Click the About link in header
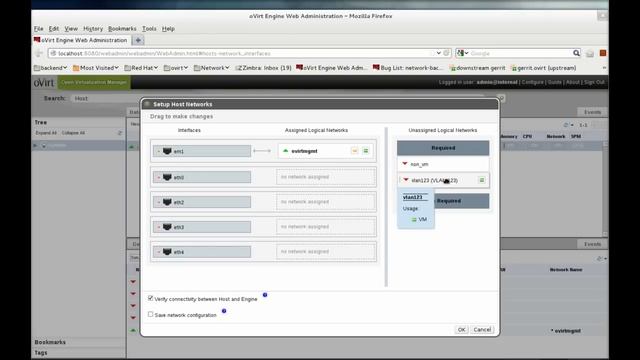Screen dimensions: 640x360 (x=573, y=82)
